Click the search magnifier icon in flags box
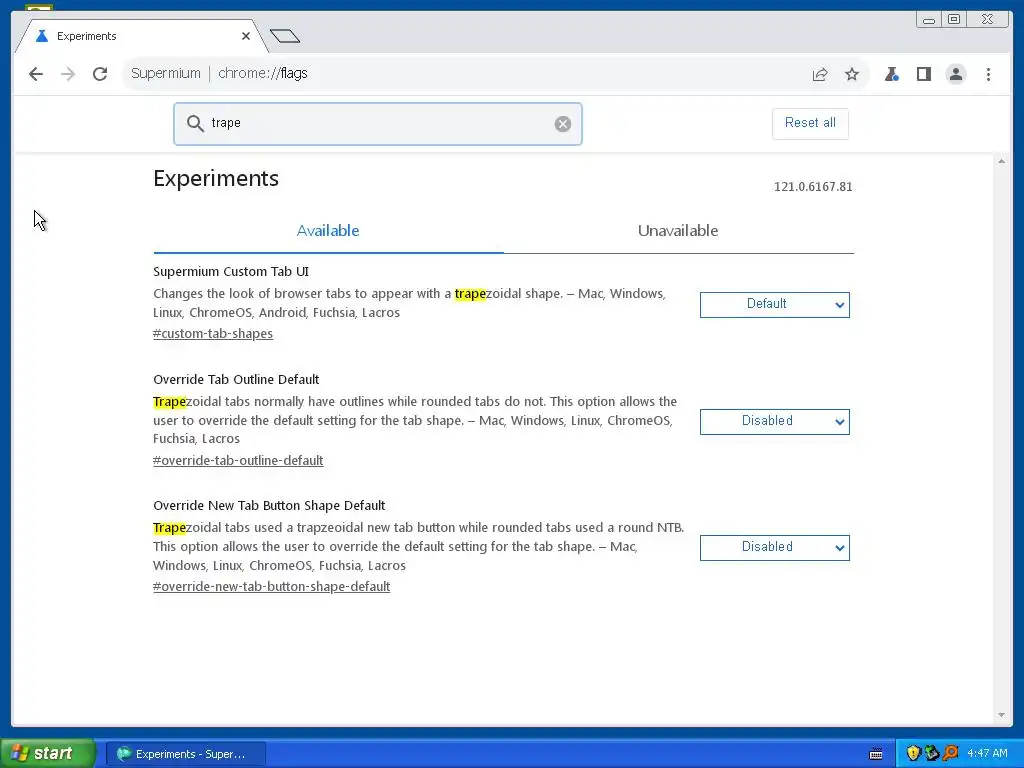Screen dimensions: 1024x768 195,123
